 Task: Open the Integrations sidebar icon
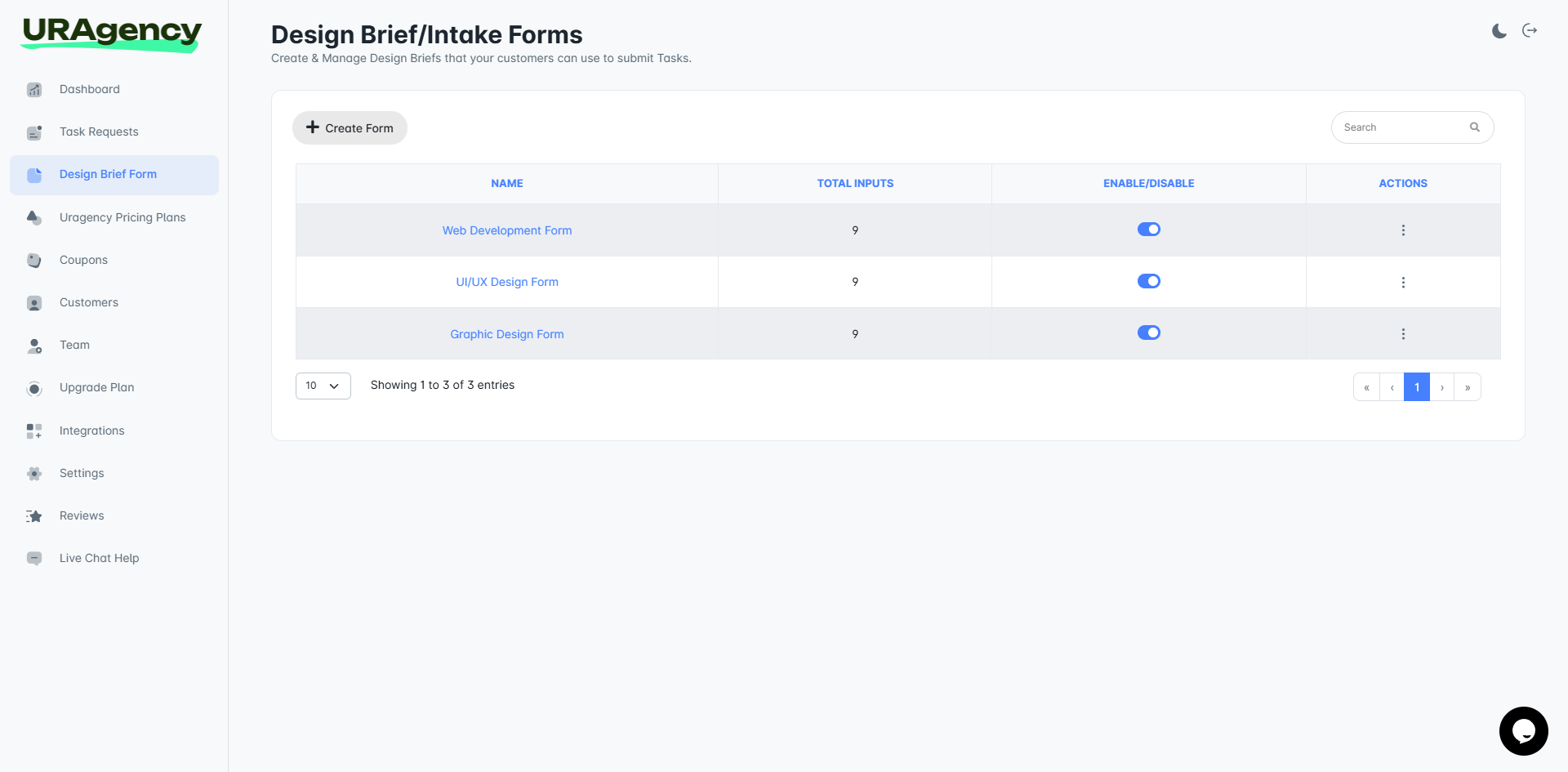tap(34, 431)
